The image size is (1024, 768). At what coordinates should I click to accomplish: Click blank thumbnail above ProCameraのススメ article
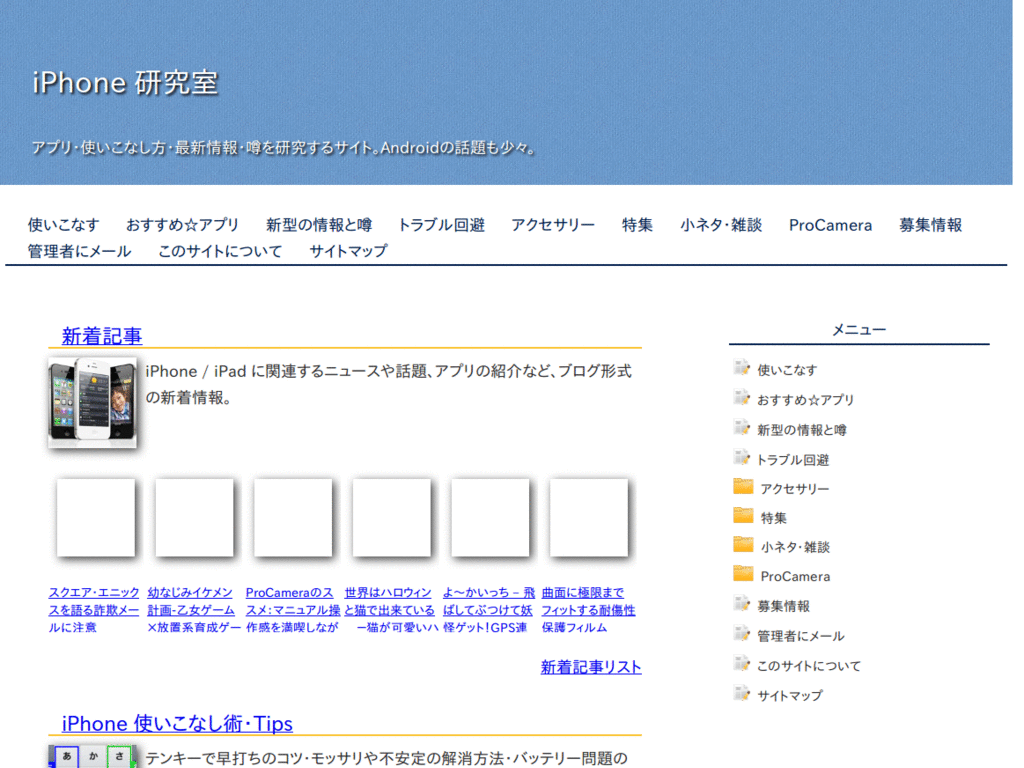[293, 518]
